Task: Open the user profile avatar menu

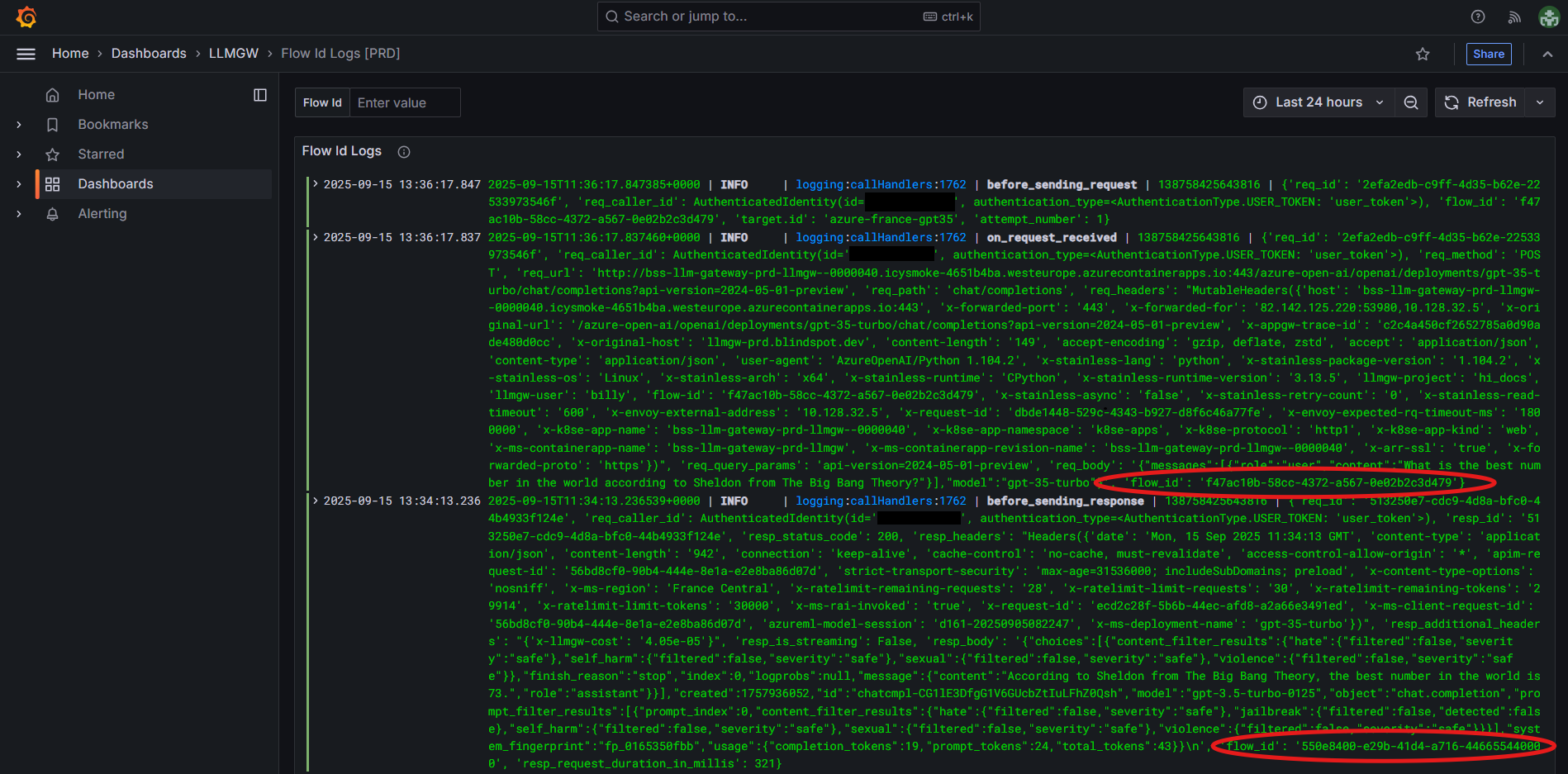Action: click(x=1547, y=16)
